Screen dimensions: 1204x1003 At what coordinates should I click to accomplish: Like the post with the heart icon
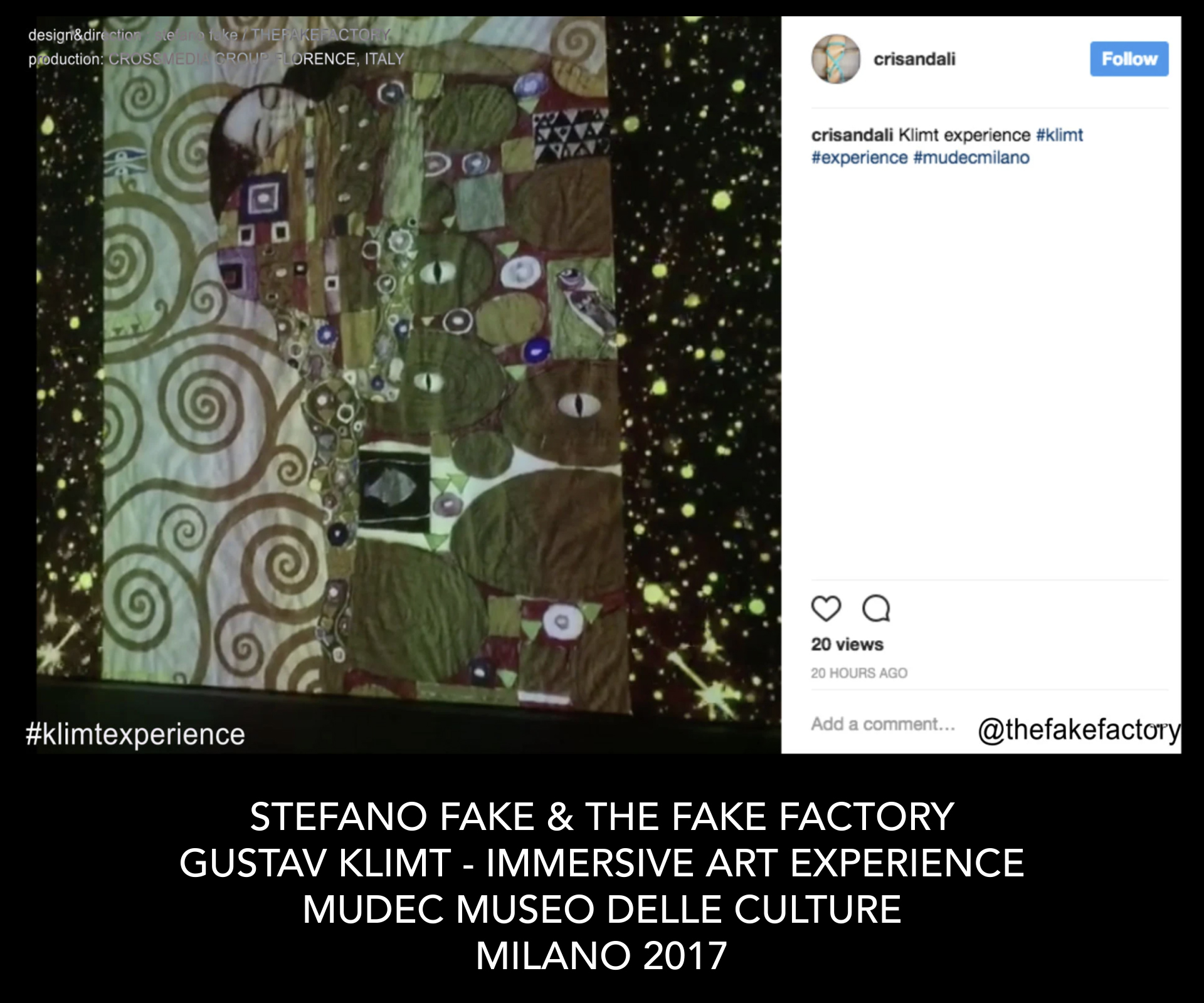(x=826, y=608)
